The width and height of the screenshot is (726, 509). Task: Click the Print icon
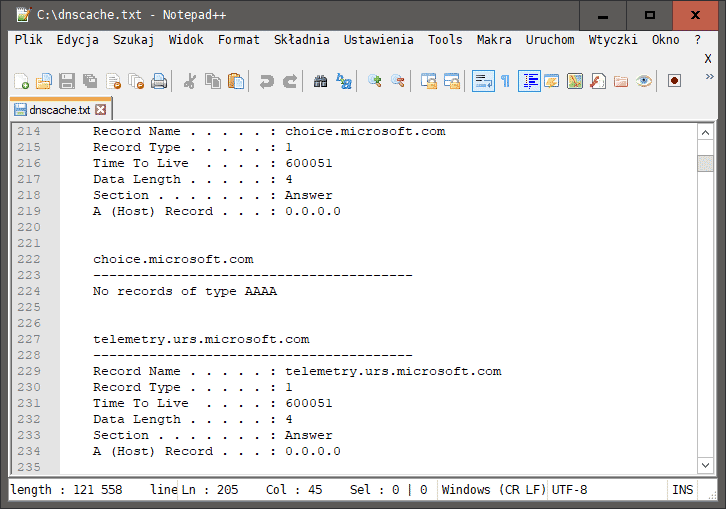pos(159,81)
